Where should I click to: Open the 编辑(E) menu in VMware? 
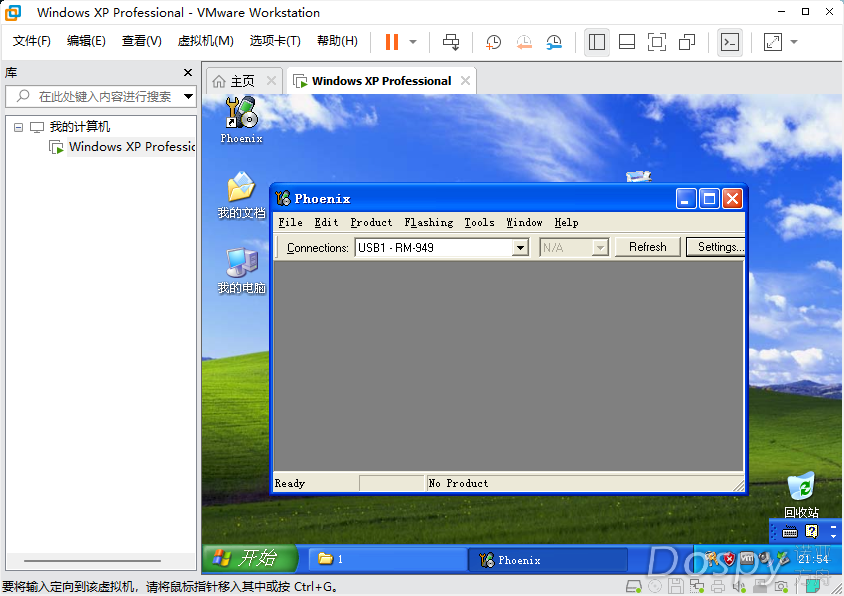86,41
